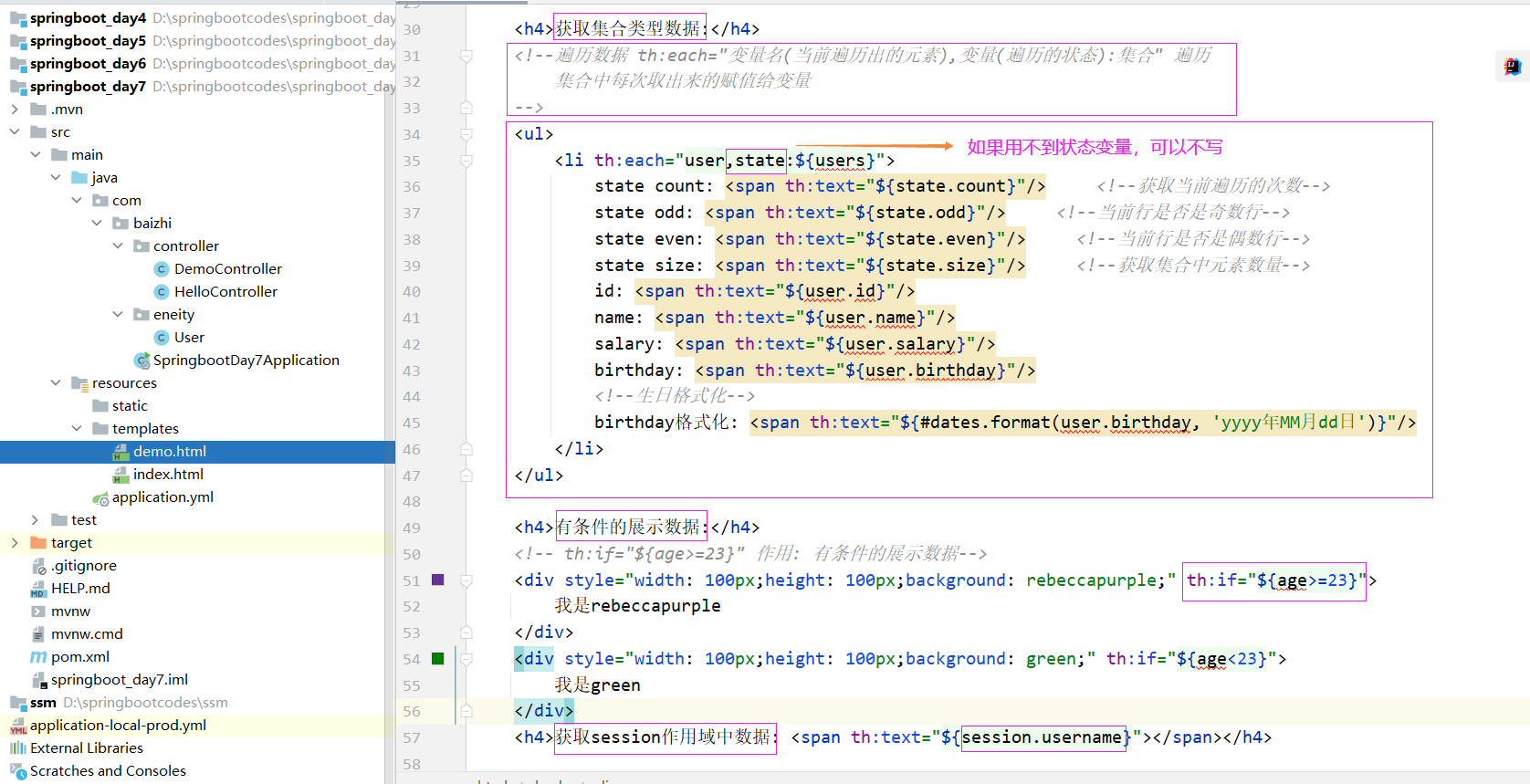Fold the div block at line 51

click(x=466, y=580)
